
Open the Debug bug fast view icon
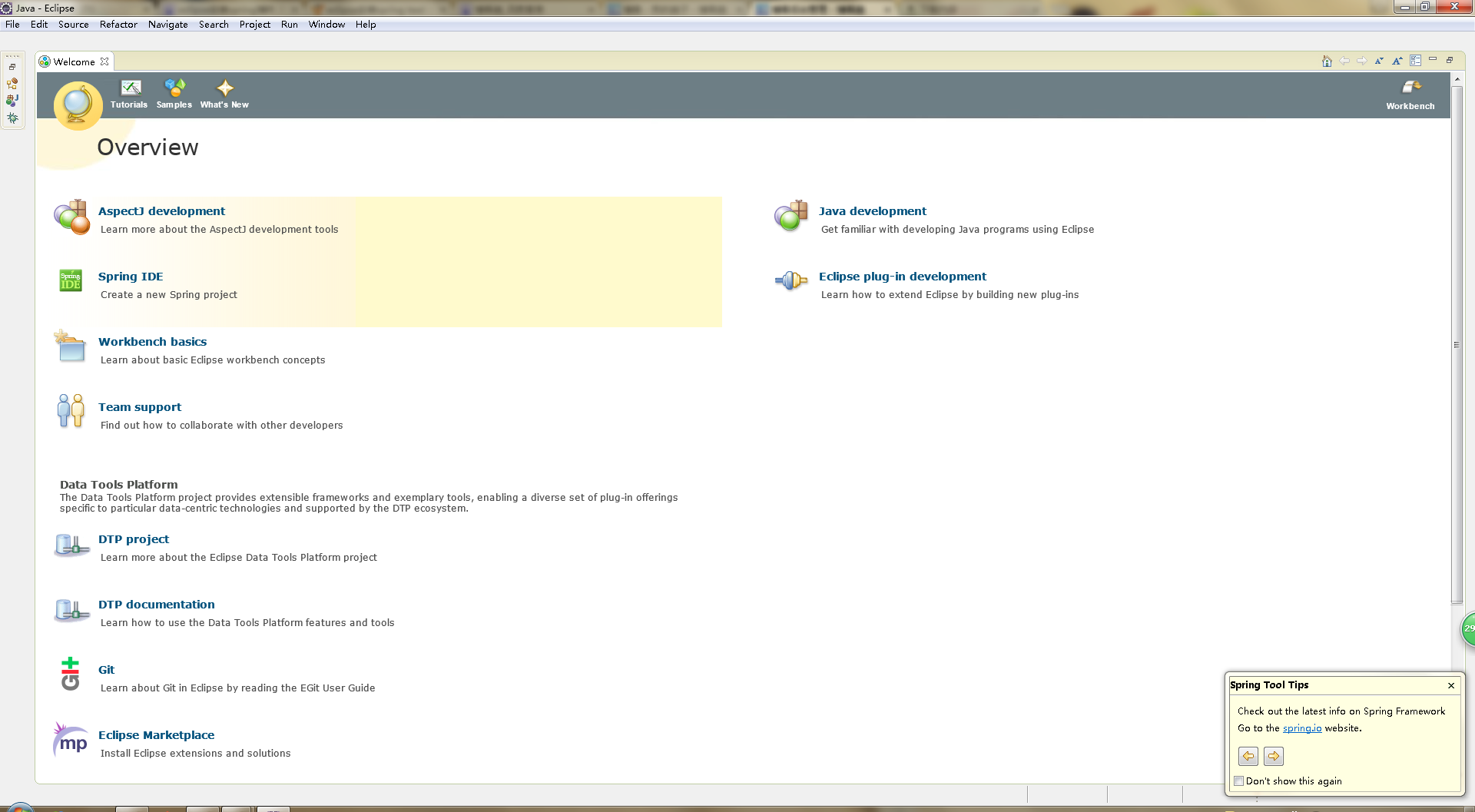pyautogui.click(x=12, y=118)
